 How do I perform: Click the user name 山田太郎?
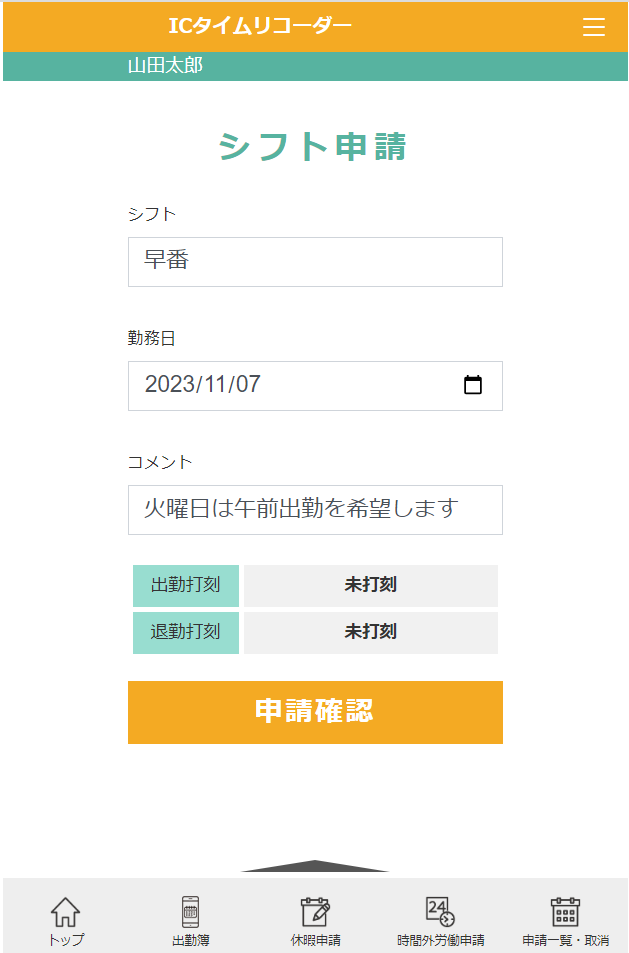pos(165,66)
